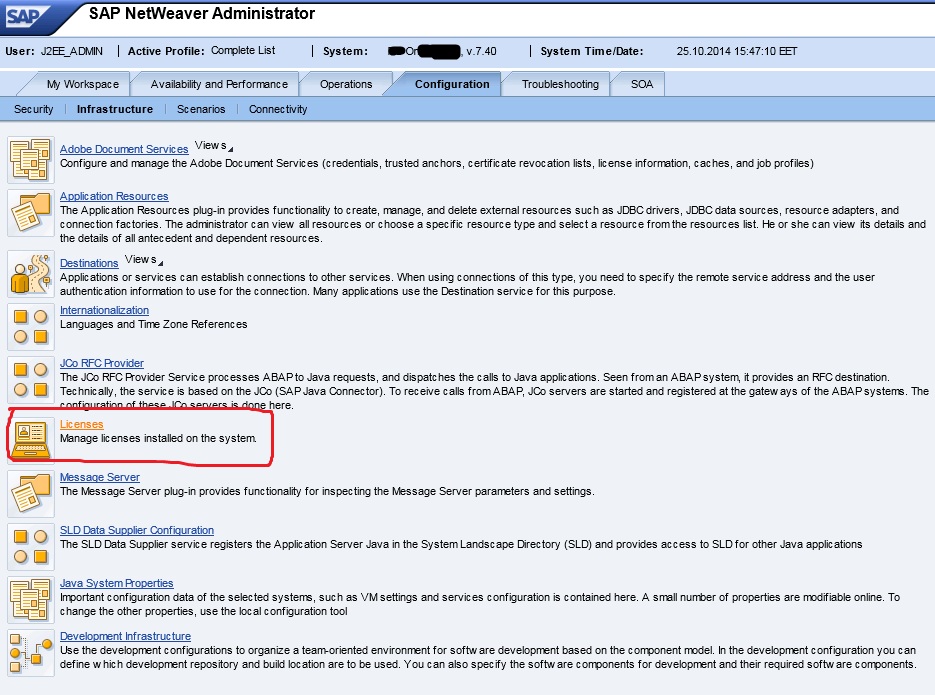Click 'Languages and Time Zone References' text
Viewport: 935px width, 695px height.
[153, 324]
